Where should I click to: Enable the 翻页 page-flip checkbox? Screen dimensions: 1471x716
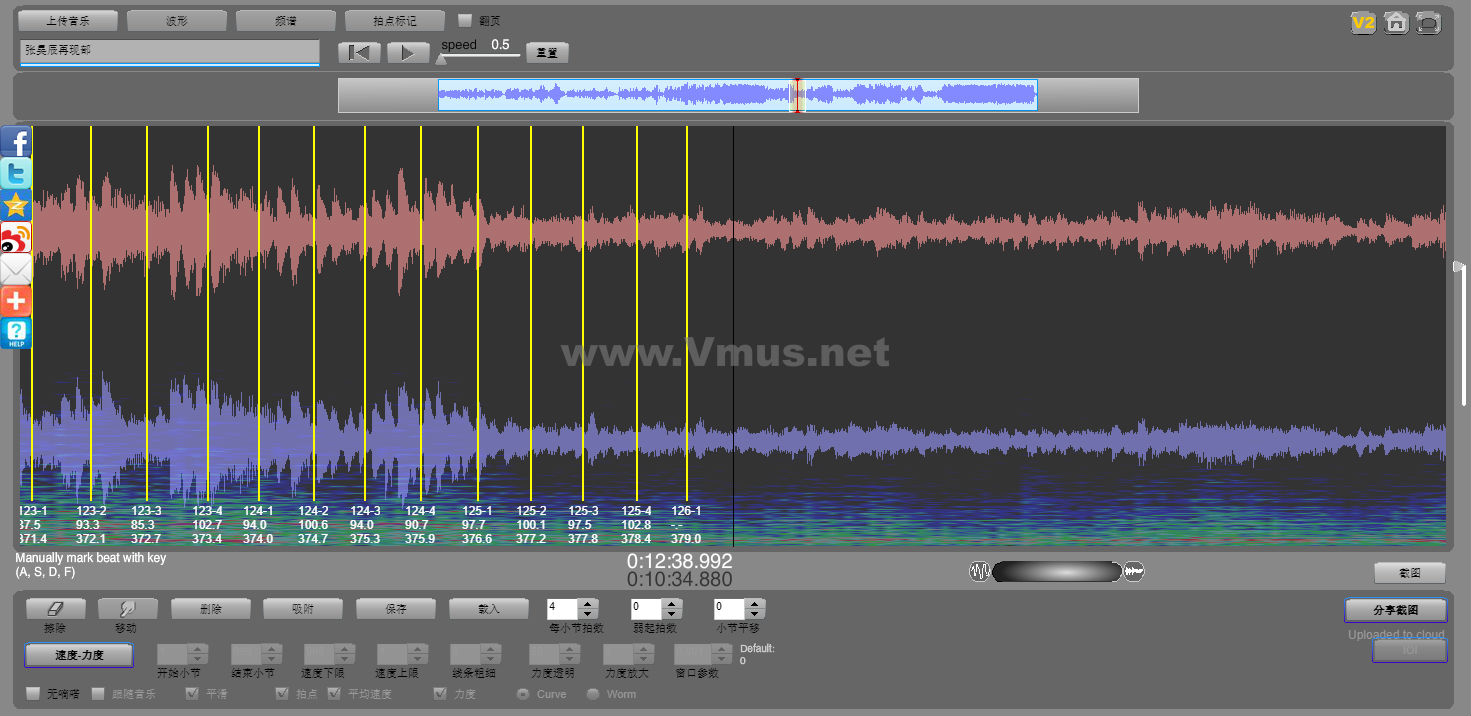[465, 20]
